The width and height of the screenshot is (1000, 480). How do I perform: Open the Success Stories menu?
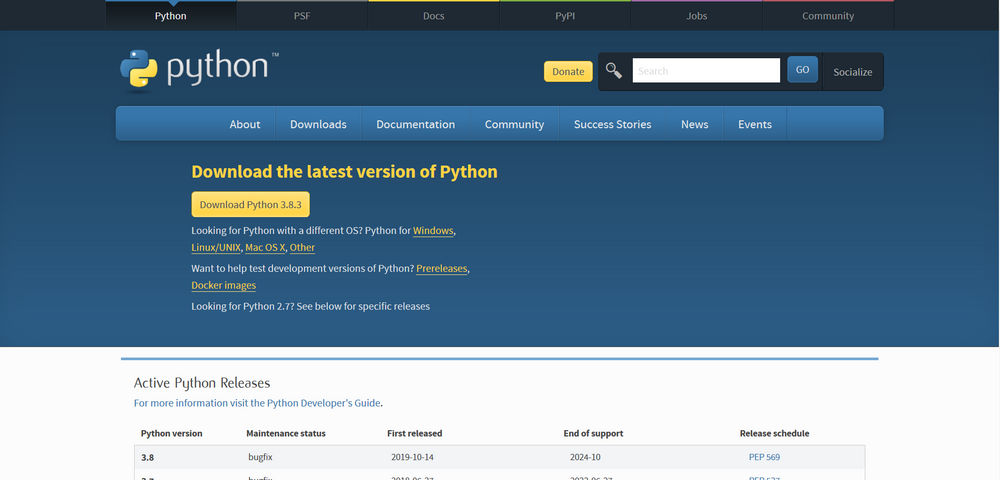click(x=612, y=124)
